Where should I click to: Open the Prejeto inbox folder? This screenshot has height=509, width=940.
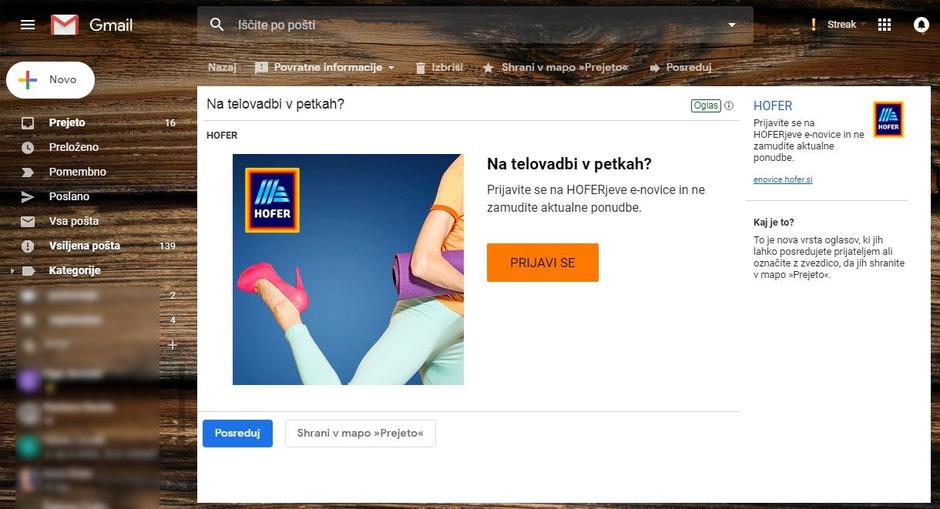[67, 122]
